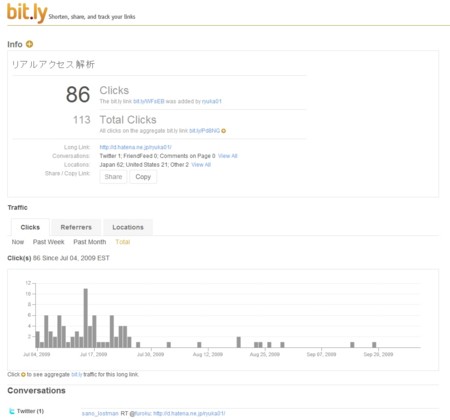The height and width of the screenshot is (420, 450).
Task: Click the Aug 12, 2009 axis label
Action: pos(208,354)
